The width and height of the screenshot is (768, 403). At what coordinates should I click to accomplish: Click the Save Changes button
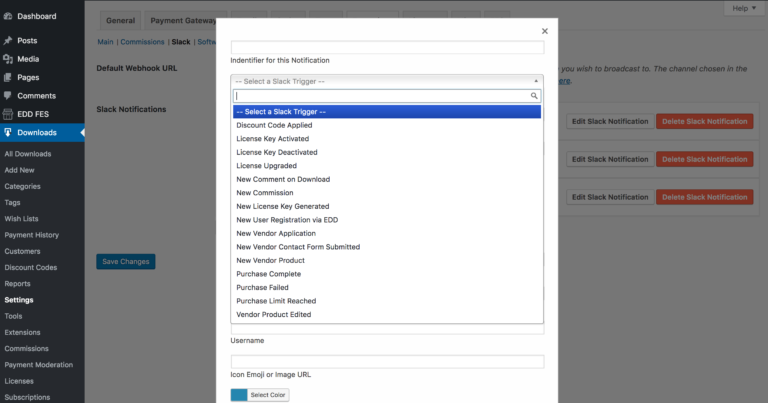click(126, 261)
